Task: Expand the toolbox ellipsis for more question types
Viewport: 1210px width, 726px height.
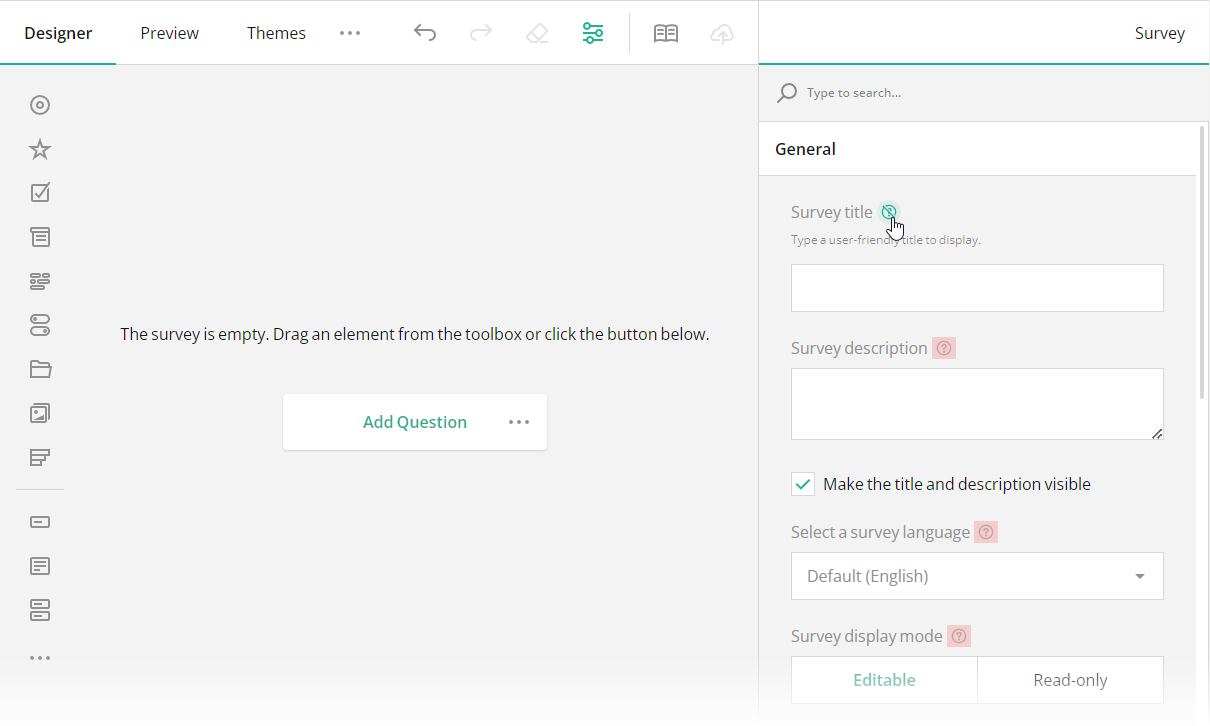Action: (x=40, y=657)
